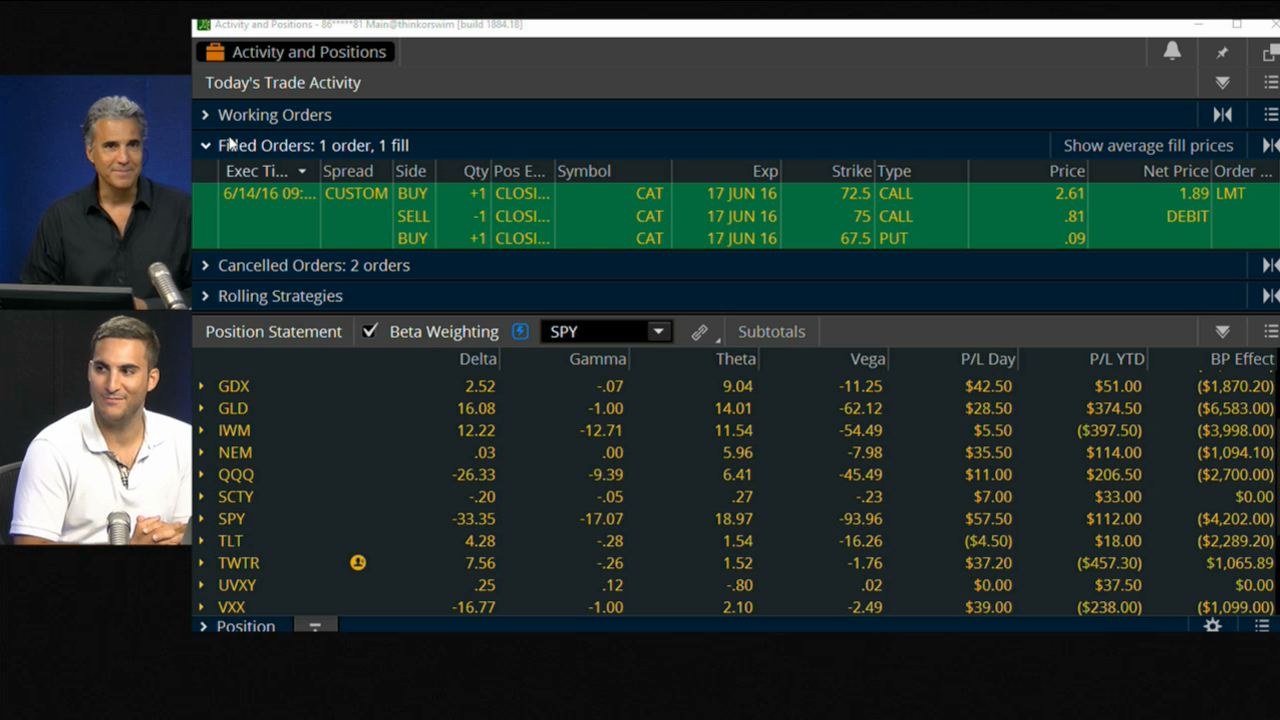This screenshot has height=720, width=1280.
Task: Click the Position Statement section label
Action: coord(273,332)
